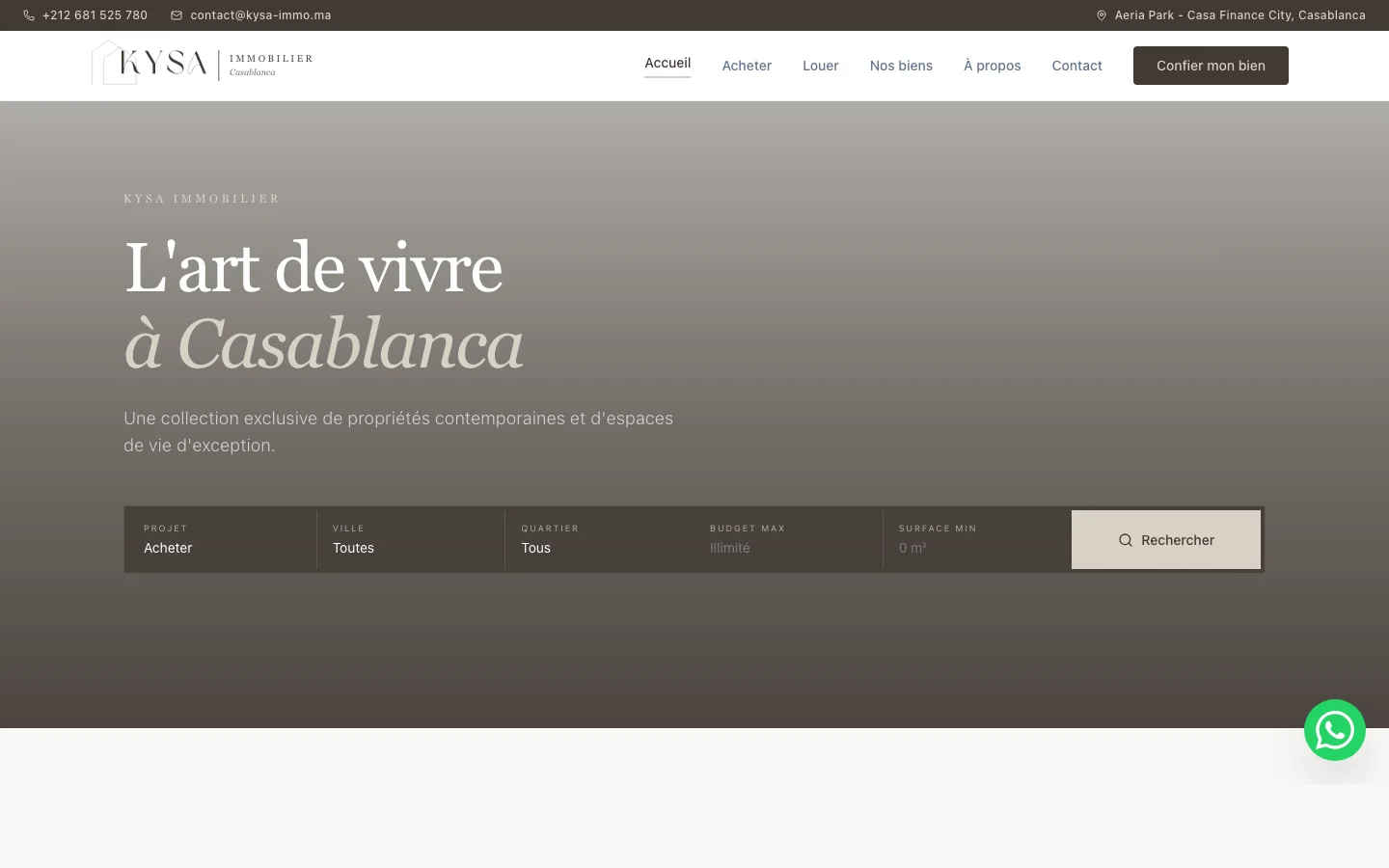Click the location pin icon near Aeria Park
The image size is (1389, 868).
pyautogui.click(x=1102, y=14)
